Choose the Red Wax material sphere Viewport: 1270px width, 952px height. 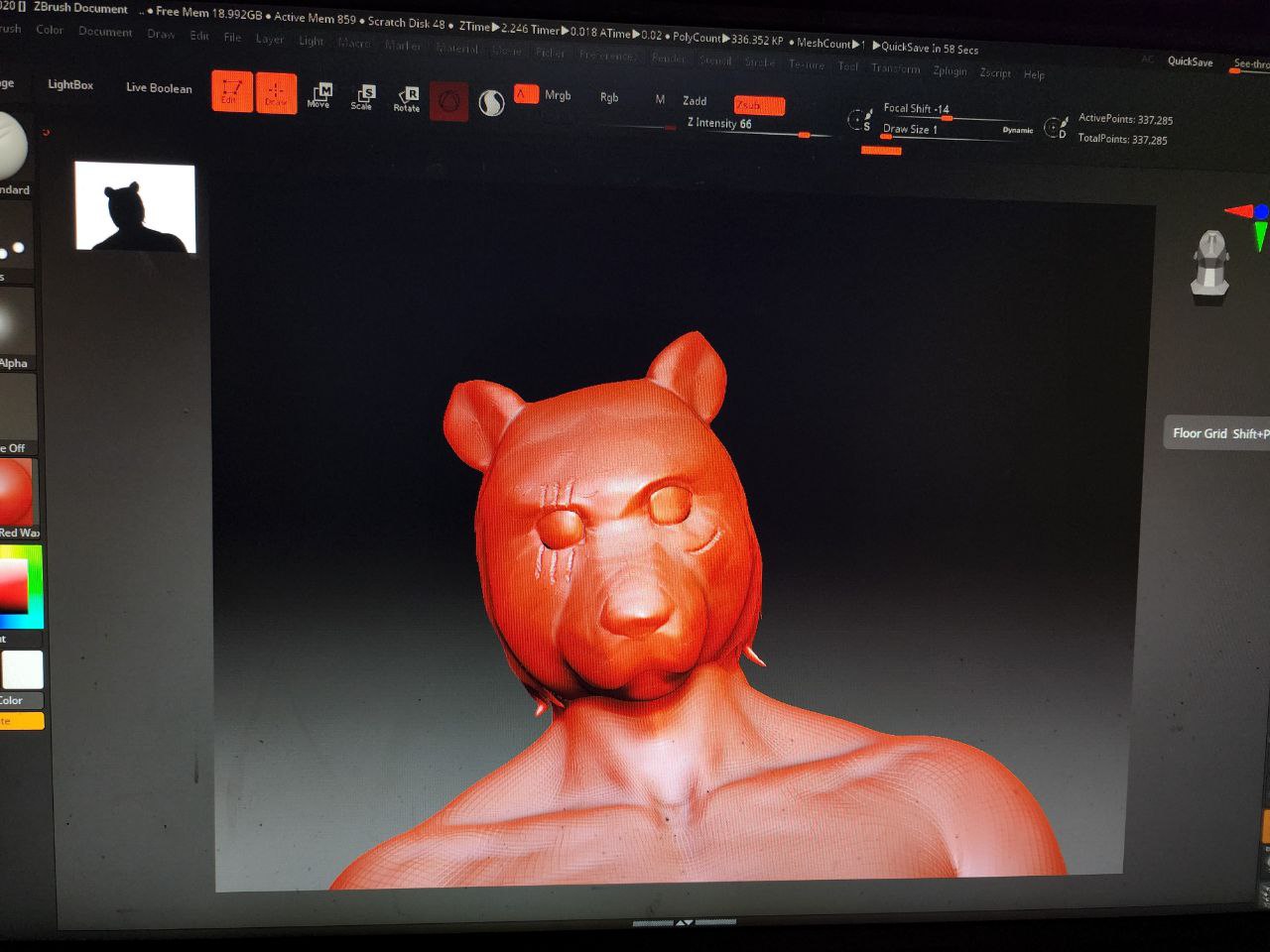click(16, 492)
